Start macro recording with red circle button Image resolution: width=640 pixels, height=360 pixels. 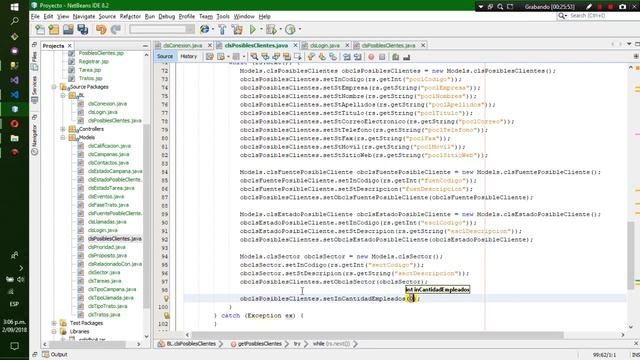tap(371, 57)
